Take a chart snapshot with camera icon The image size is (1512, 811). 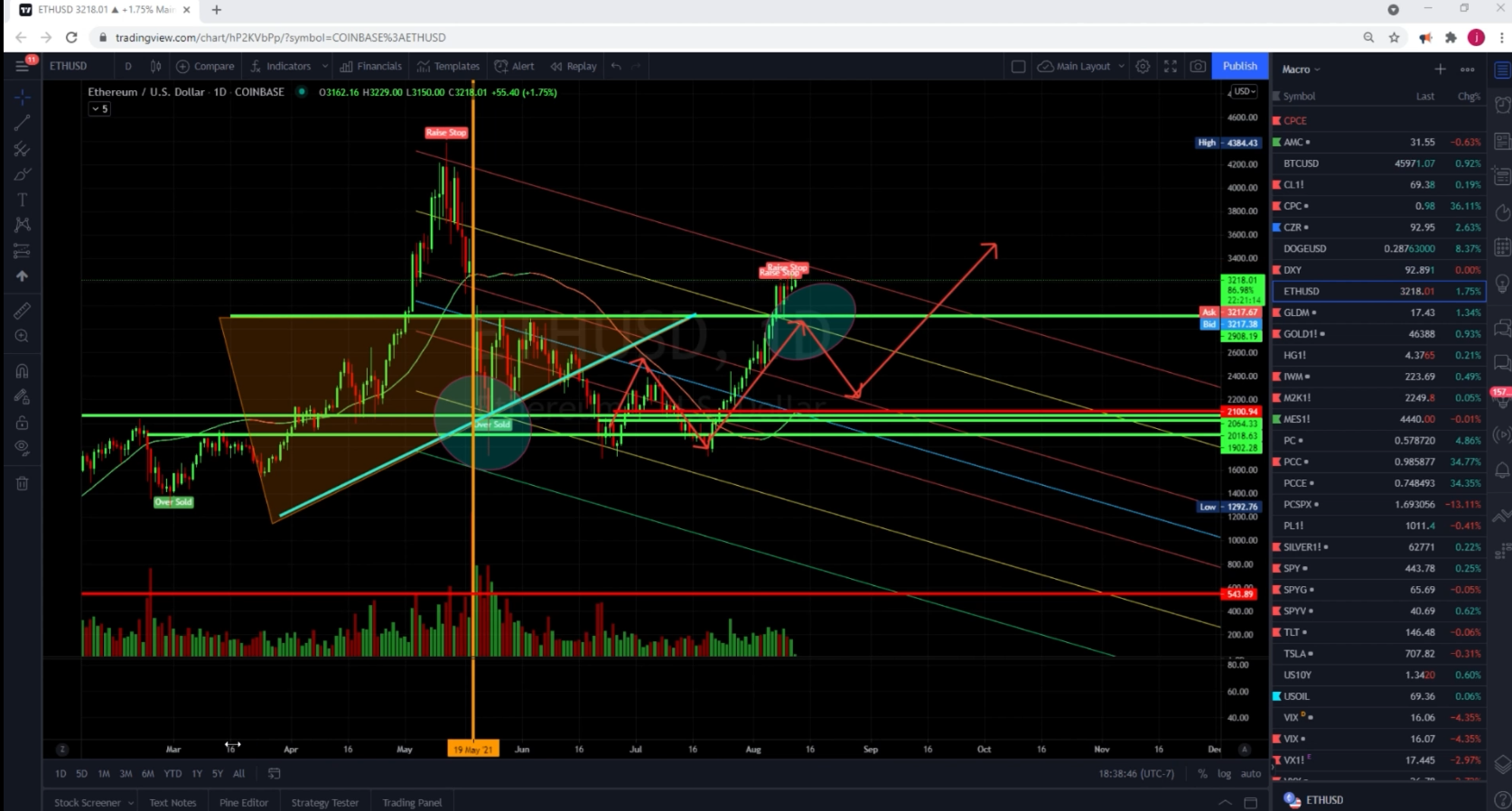(x=1198, y=66)
